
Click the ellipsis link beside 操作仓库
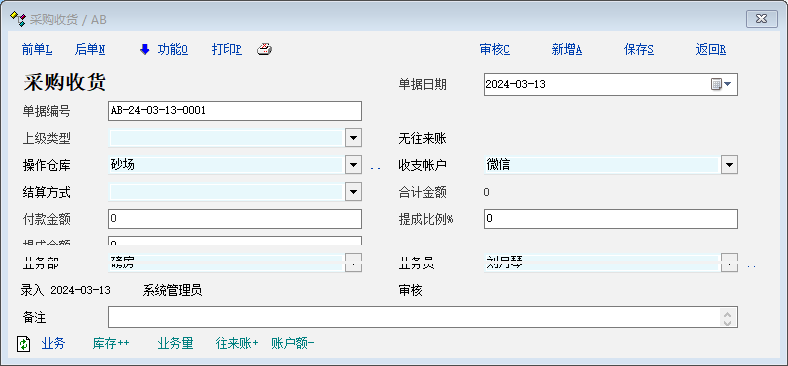[x=375, y=168]
